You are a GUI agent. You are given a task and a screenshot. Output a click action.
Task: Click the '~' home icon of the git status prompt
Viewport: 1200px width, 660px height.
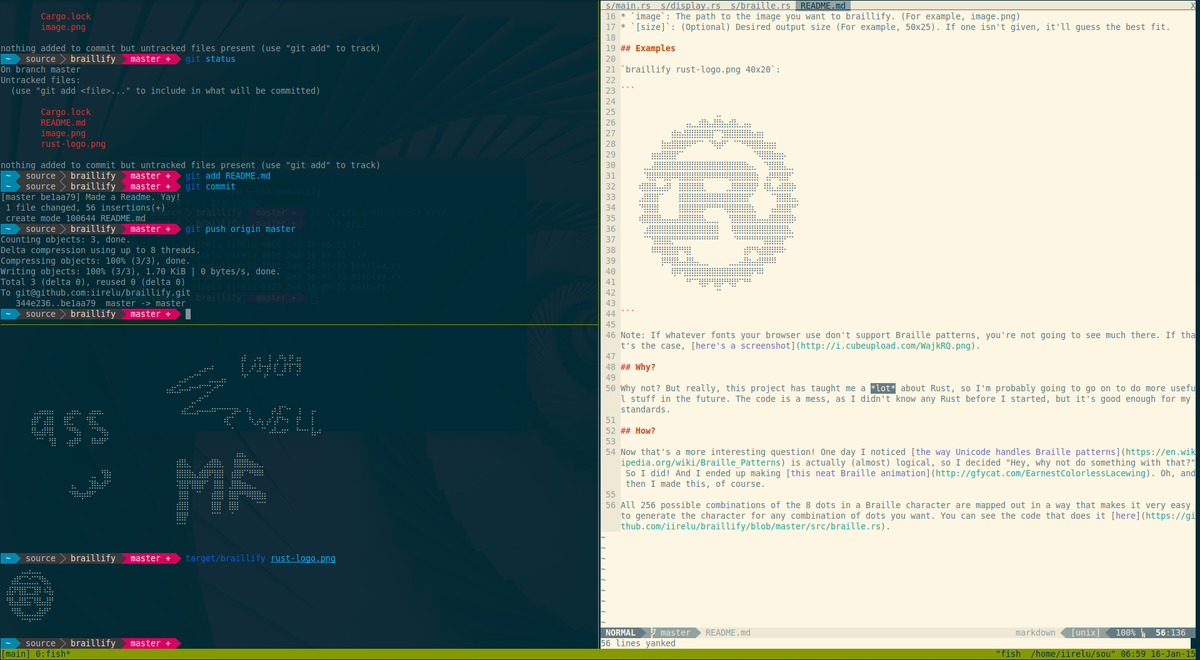(x=8, y=59)
